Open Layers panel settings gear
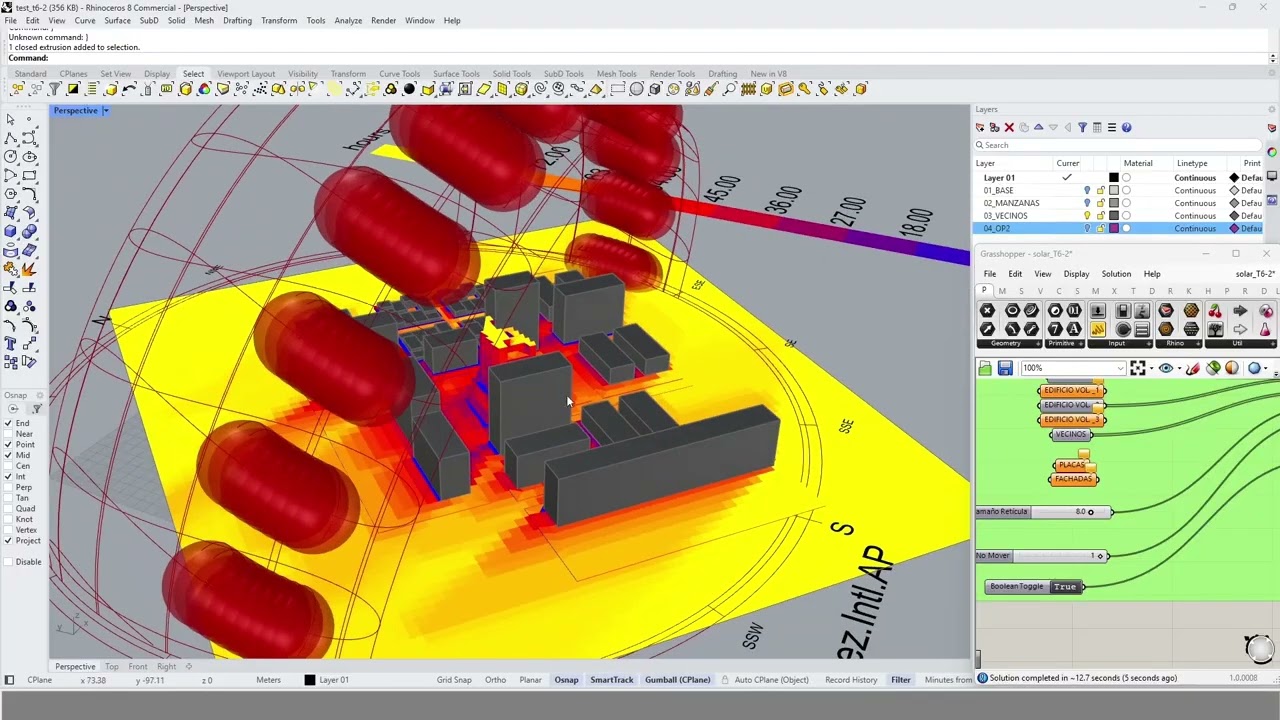This screenshot has height=720, width=1280. [x=1272, y=109]
